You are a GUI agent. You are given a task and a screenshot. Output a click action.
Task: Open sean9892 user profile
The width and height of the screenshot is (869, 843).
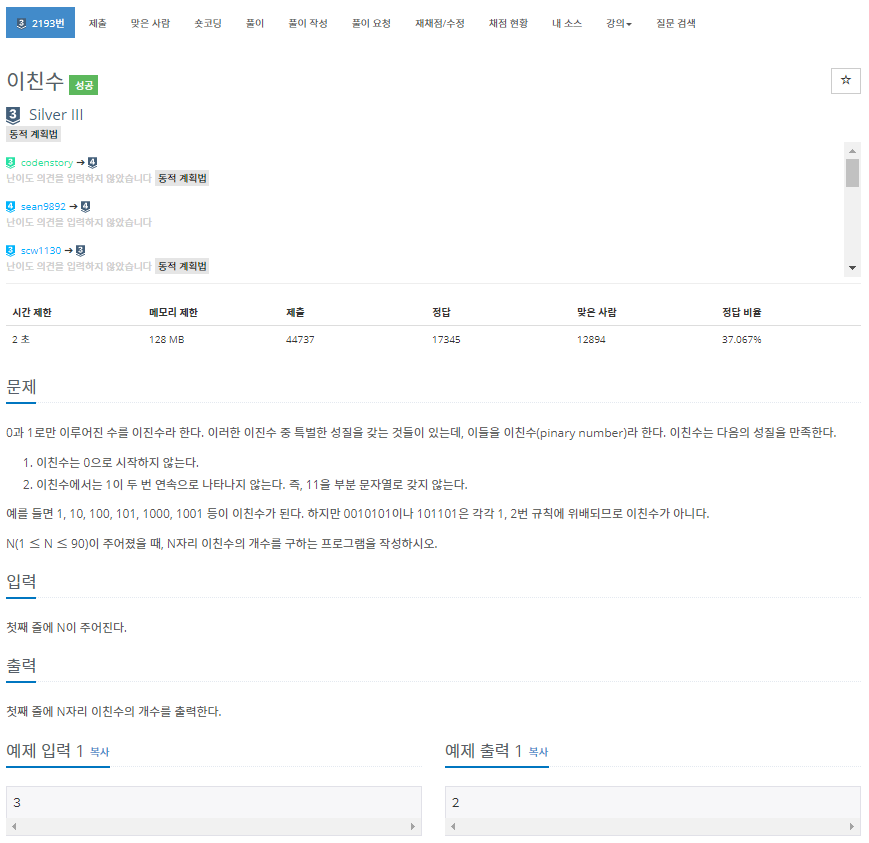click(x=43, y=206)
